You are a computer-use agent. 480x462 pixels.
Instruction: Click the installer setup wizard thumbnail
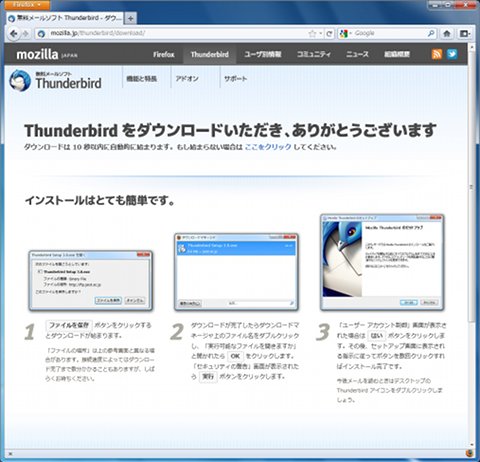click(x=382, y=262)
